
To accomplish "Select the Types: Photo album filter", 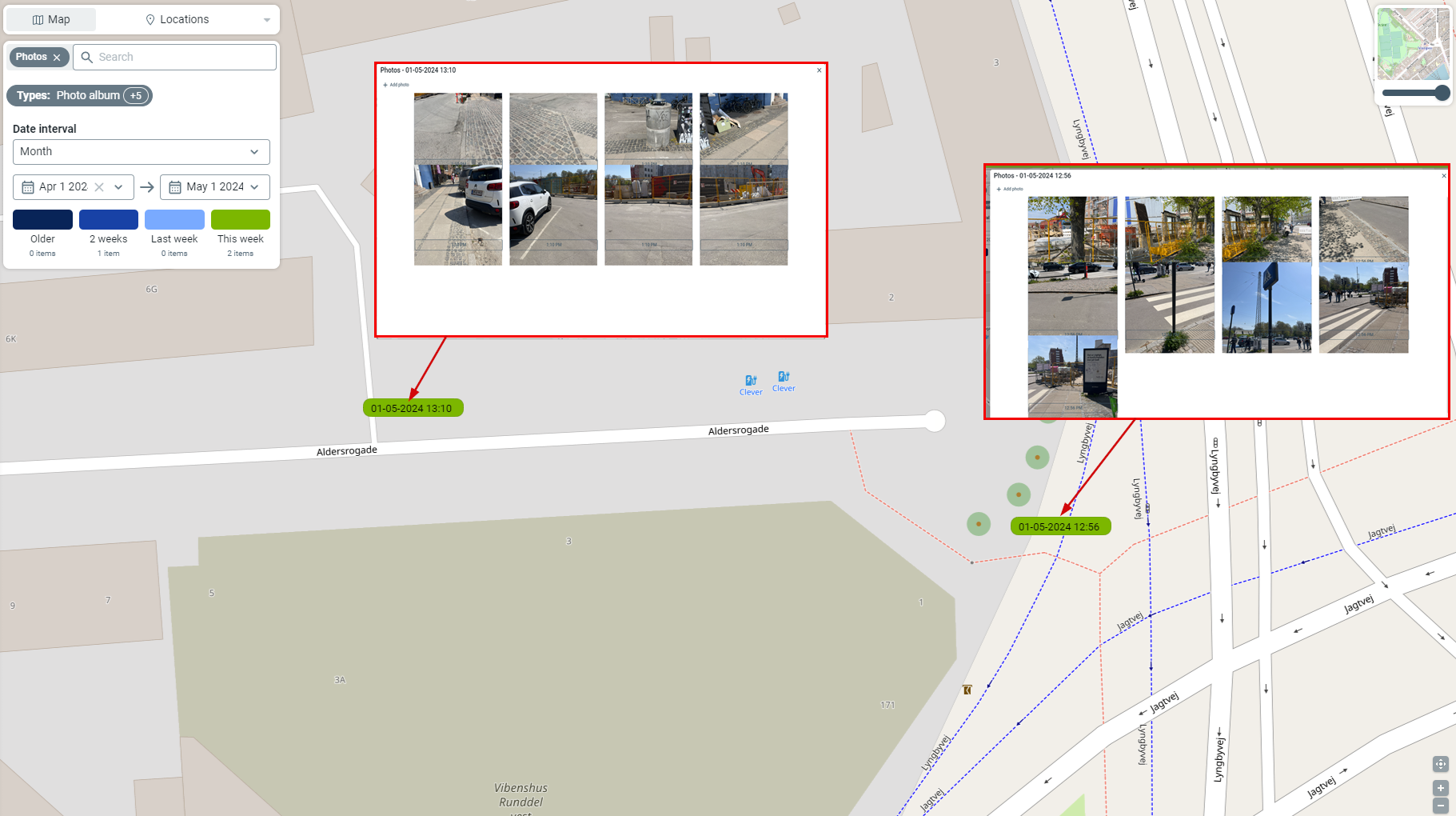I will coord(79,96).
